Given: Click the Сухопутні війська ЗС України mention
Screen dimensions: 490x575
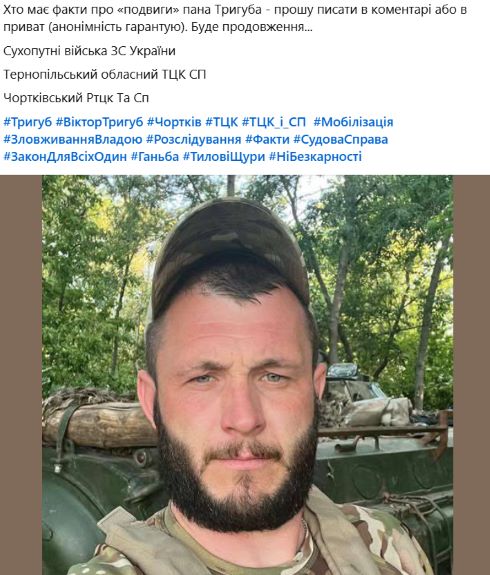Looking at the screenshot, I should [x=89, y=51].
